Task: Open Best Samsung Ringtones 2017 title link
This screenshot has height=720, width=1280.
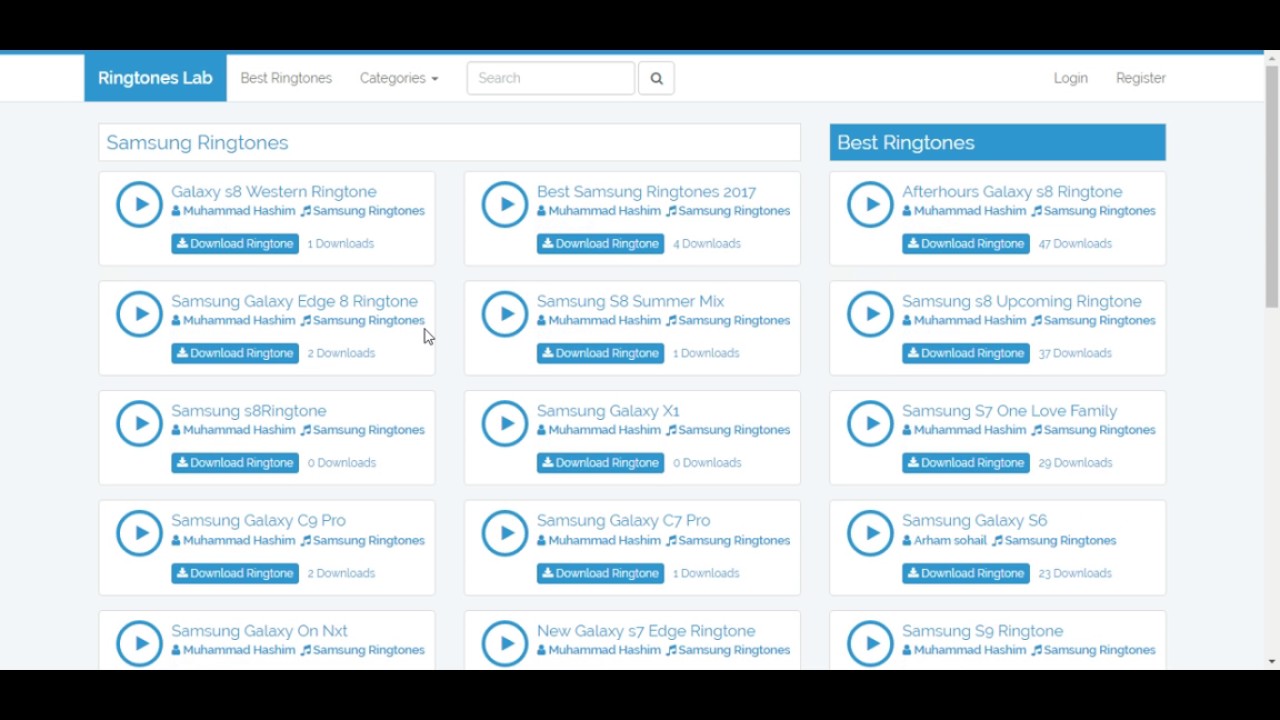Action: 646,192
